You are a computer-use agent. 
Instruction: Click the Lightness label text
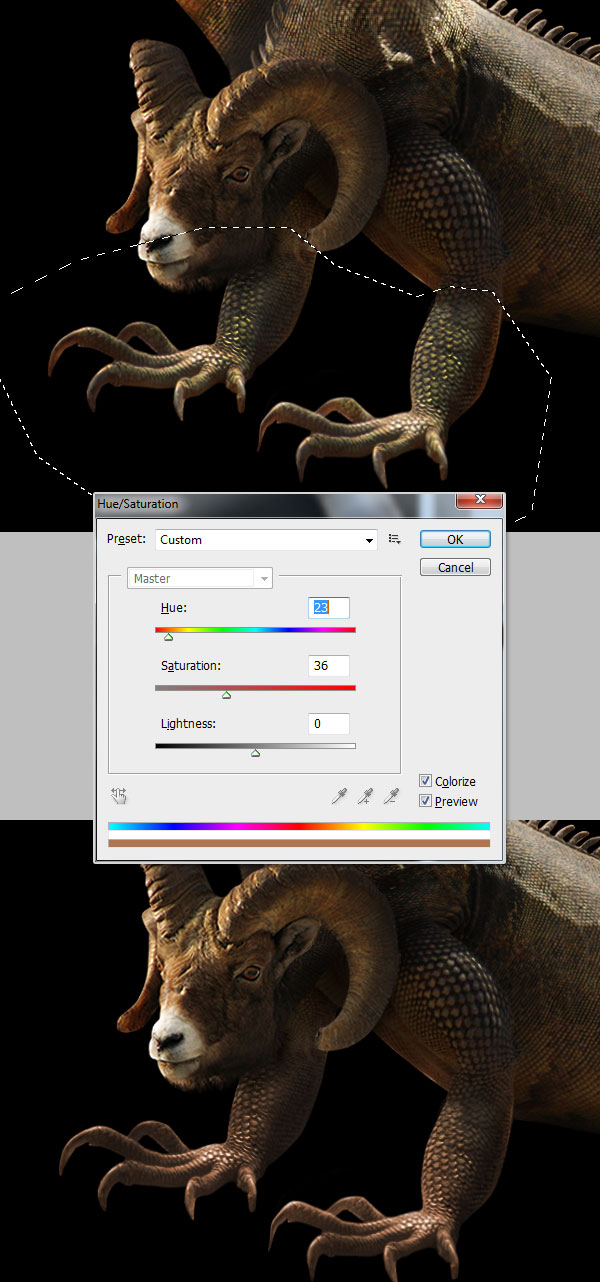coord(188,723)
